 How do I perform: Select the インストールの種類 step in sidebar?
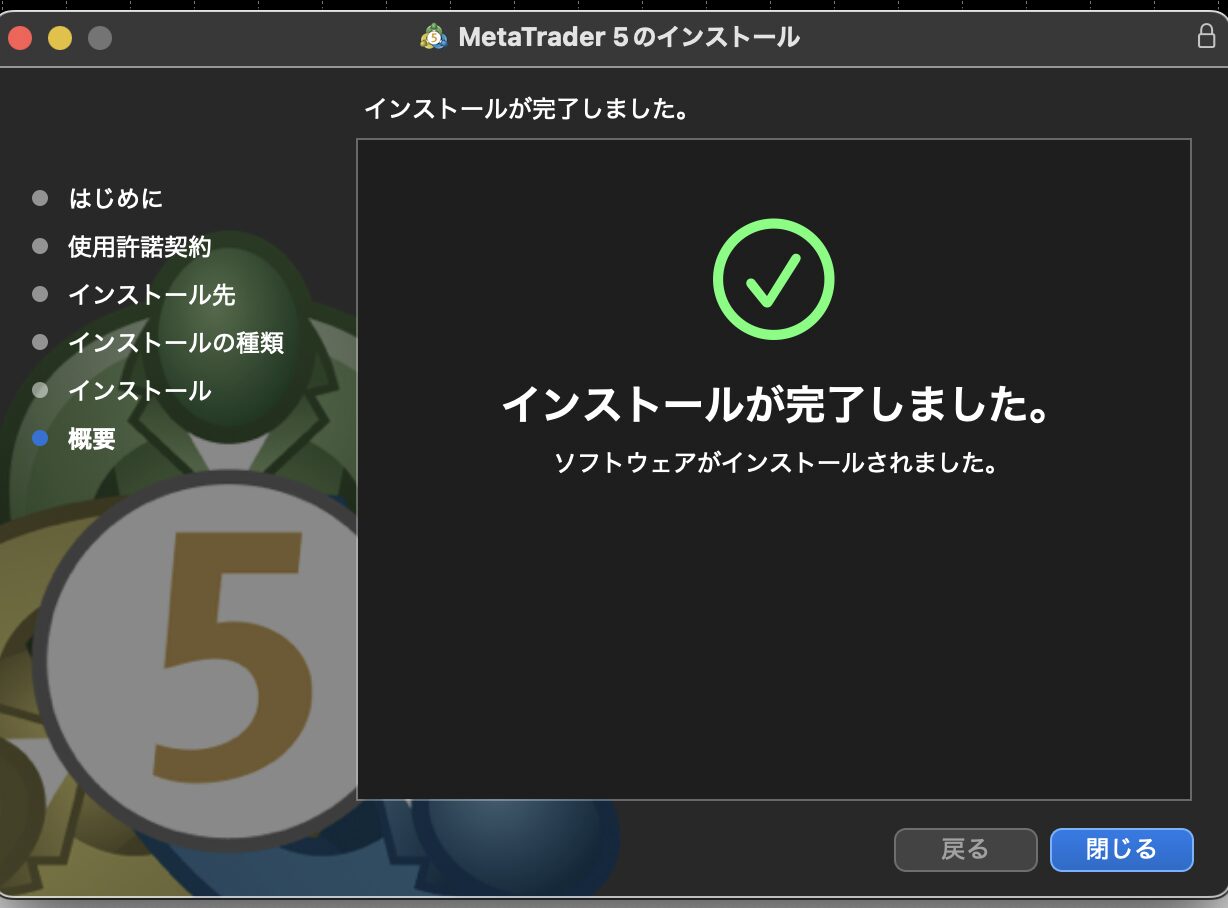[x=175, y=342]
